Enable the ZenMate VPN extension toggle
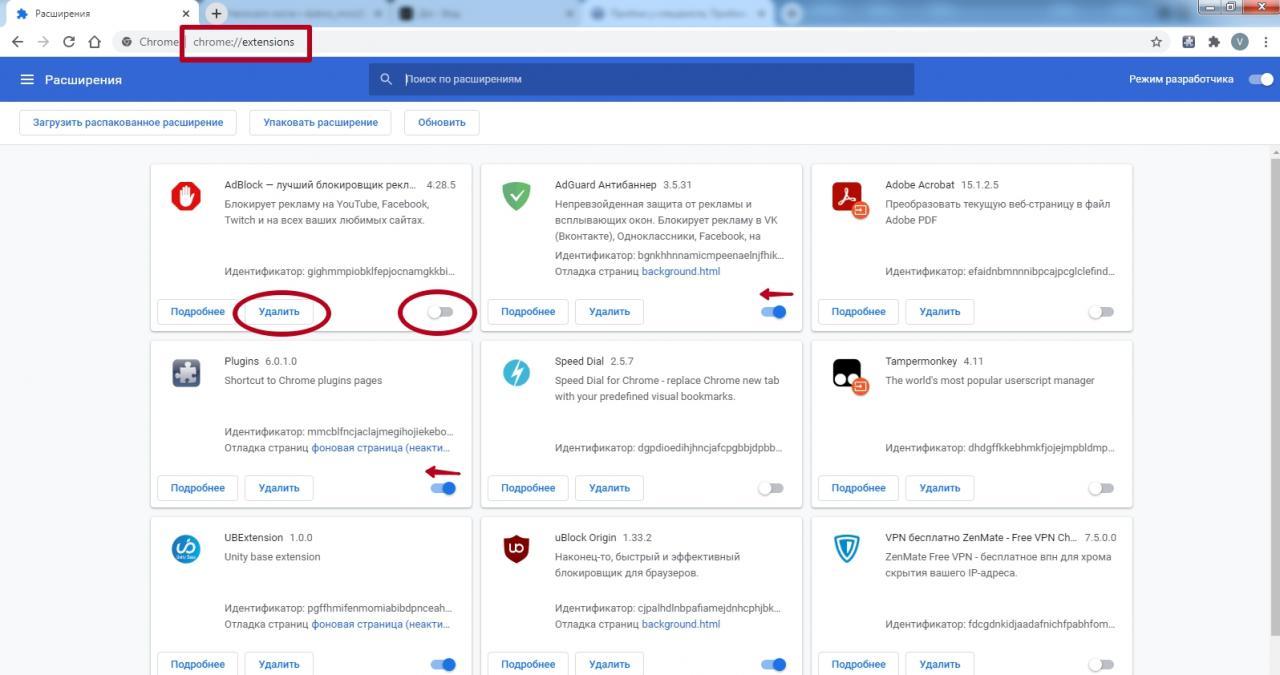 tap(1101, 664)
